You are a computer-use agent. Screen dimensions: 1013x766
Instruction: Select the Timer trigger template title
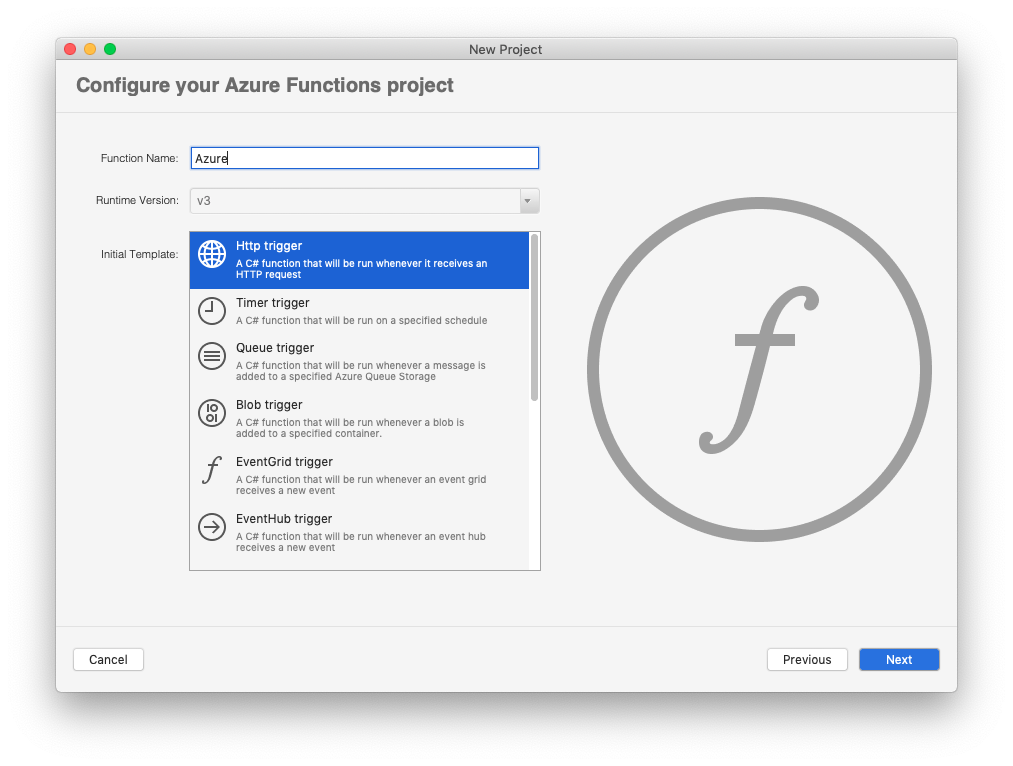[273, 303]
